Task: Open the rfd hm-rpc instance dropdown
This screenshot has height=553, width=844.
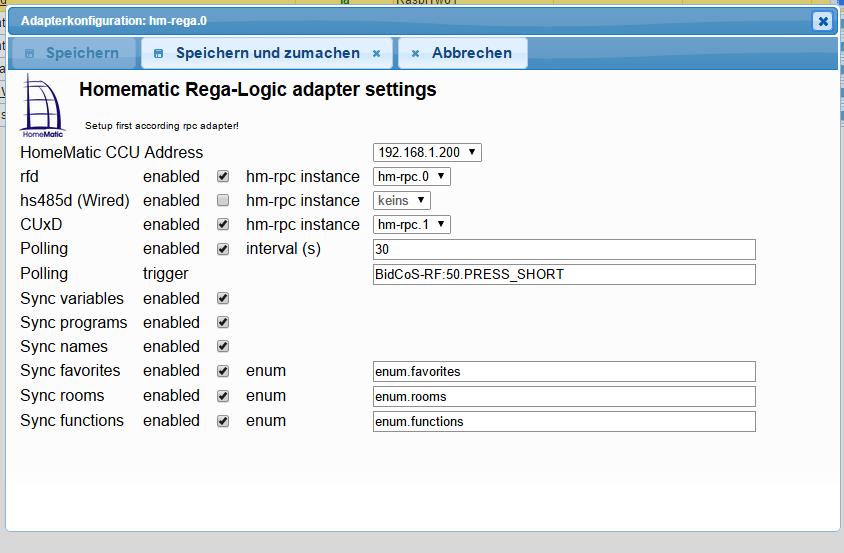Action: (x=411, y=177)
